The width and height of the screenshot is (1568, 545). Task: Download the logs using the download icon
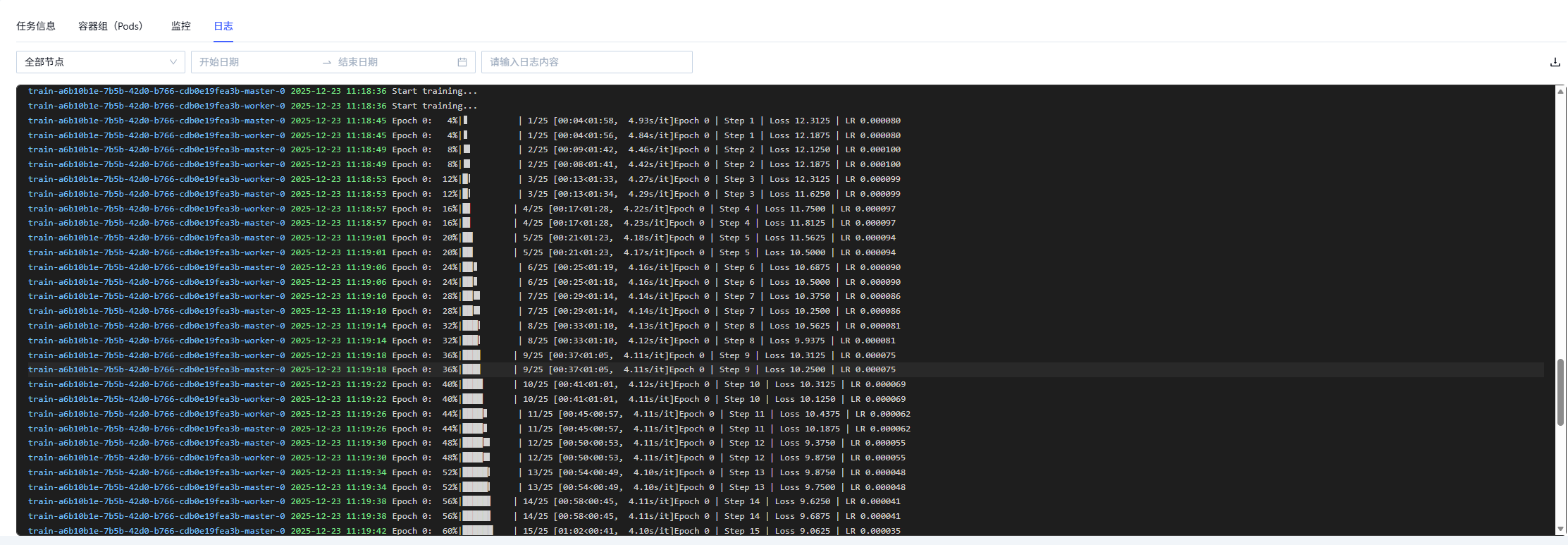pyautogui.click(x=1555, y=62)
